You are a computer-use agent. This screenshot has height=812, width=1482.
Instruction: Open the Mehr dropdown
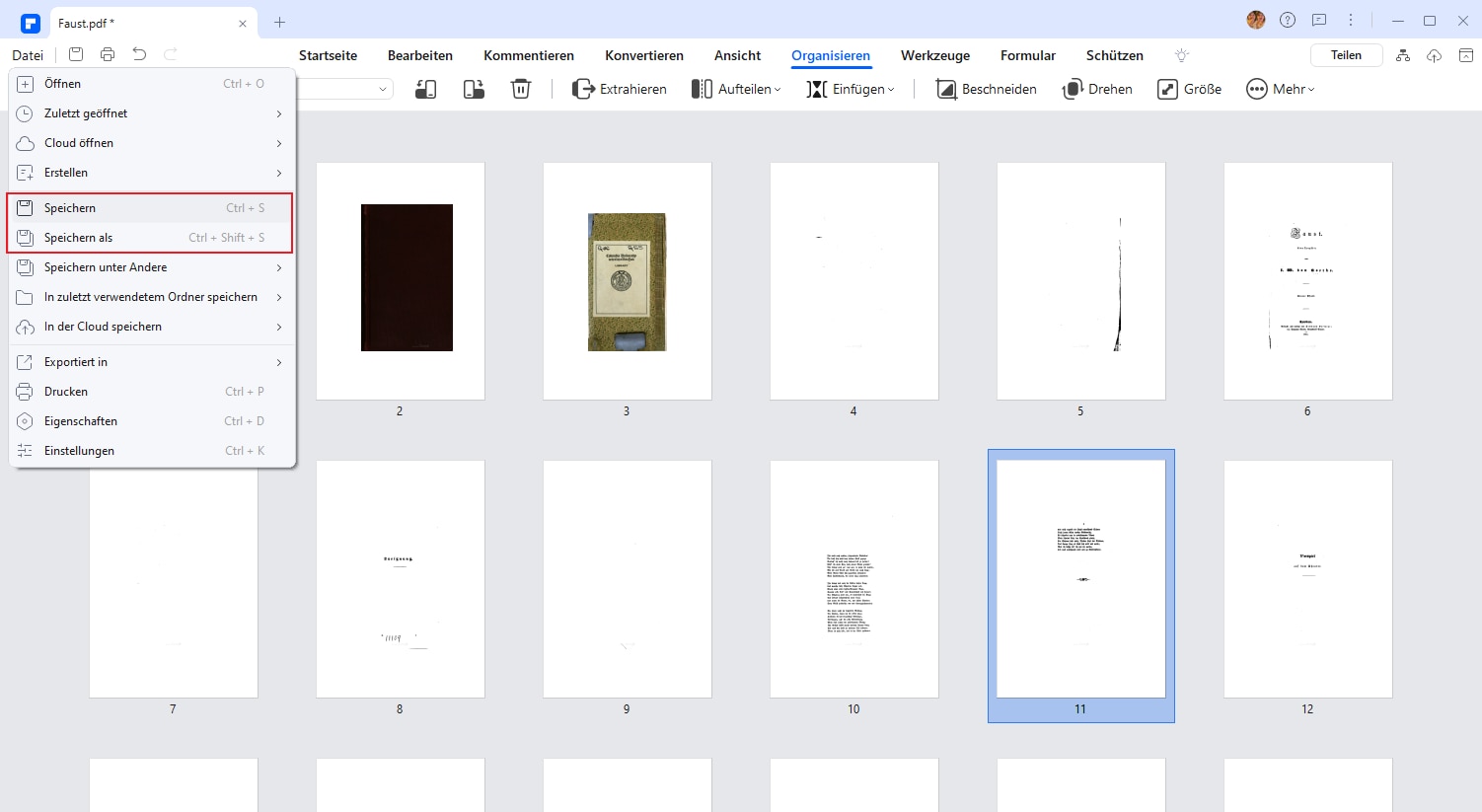click(1280, 89)
